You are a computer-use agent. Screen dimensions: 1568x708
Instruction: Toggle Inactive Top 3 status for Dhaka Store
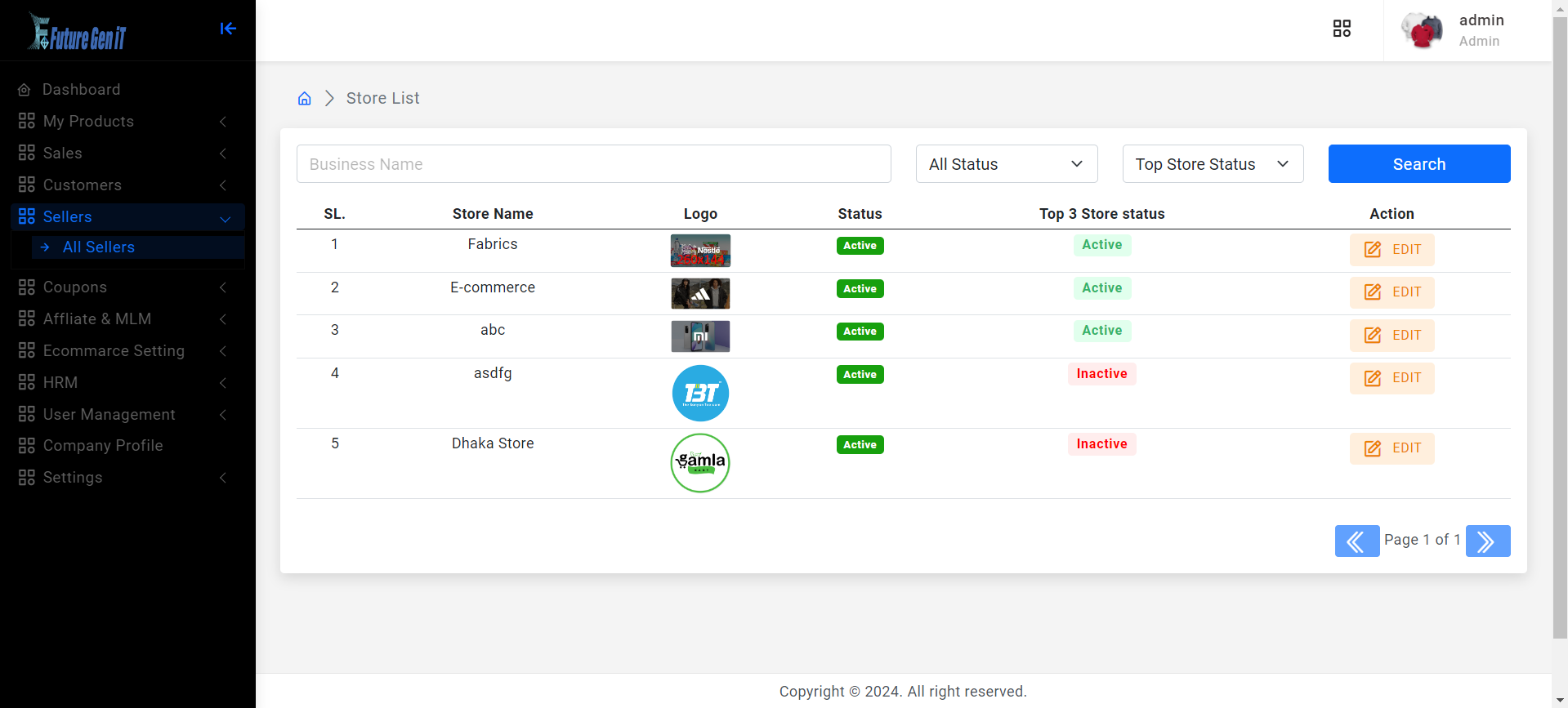click(1101, 444)
